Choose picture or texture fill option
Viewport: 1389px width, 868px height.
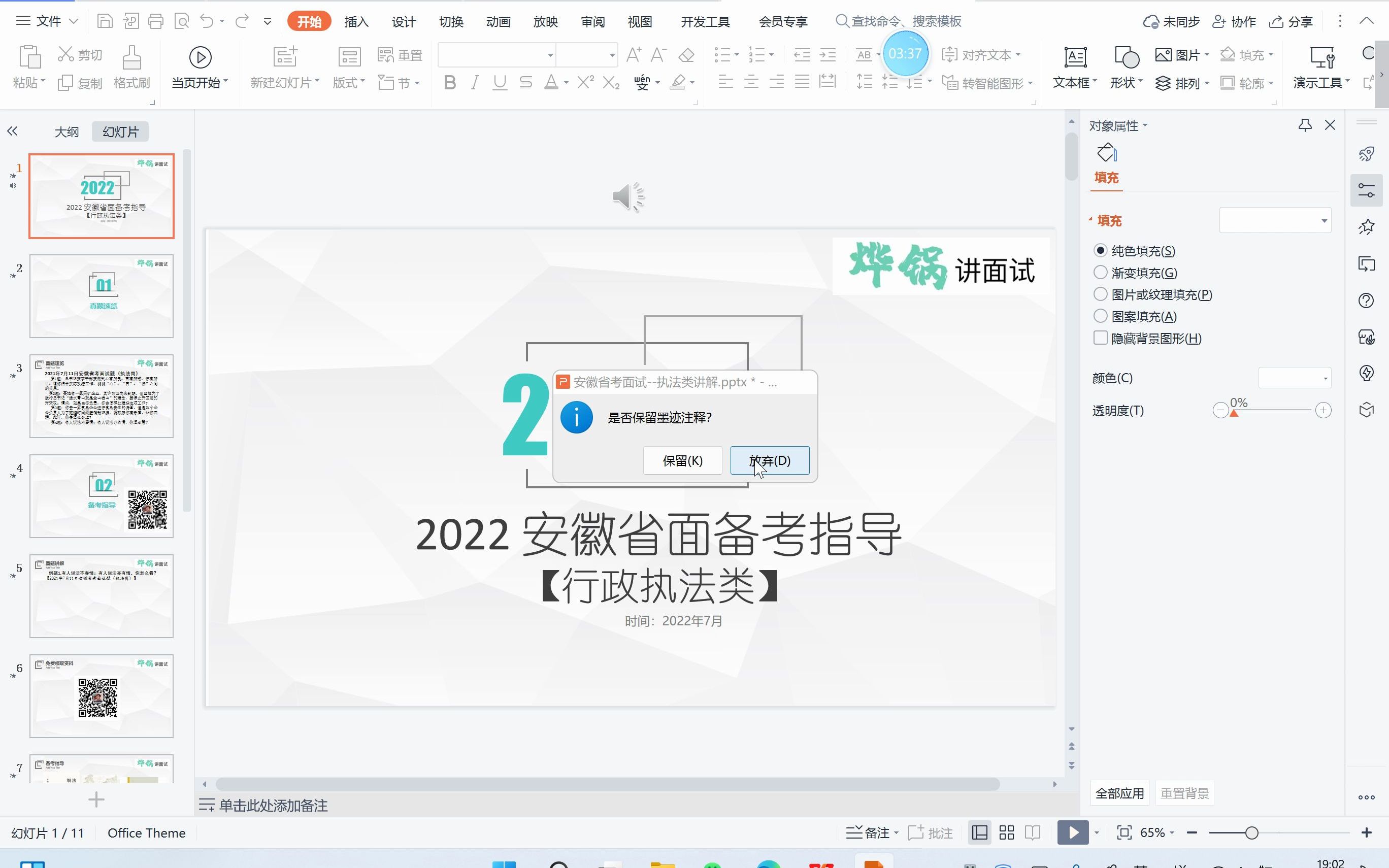point(1100,294)
